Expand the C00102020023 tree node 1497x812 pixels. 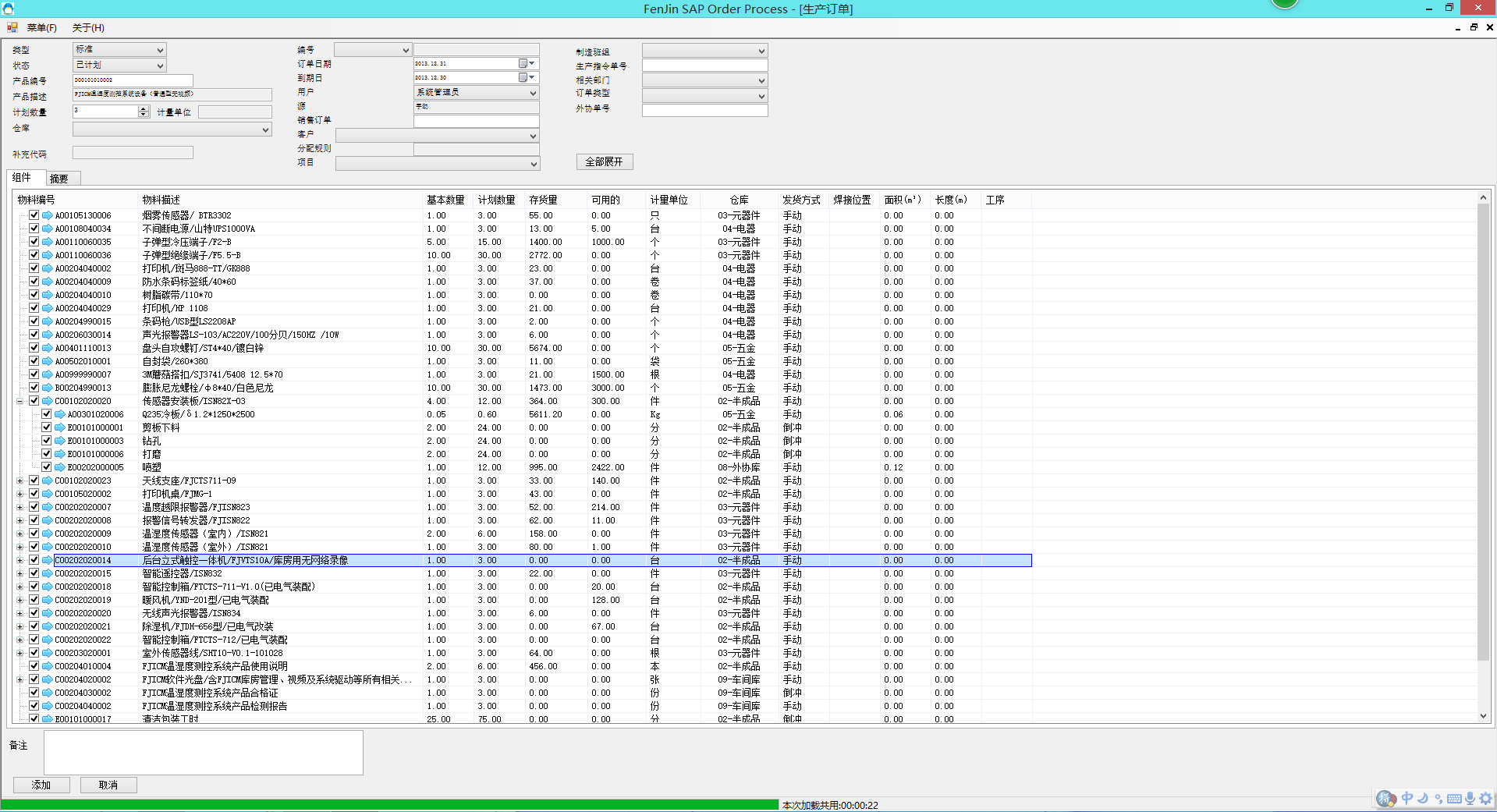[x=20, y=480]
